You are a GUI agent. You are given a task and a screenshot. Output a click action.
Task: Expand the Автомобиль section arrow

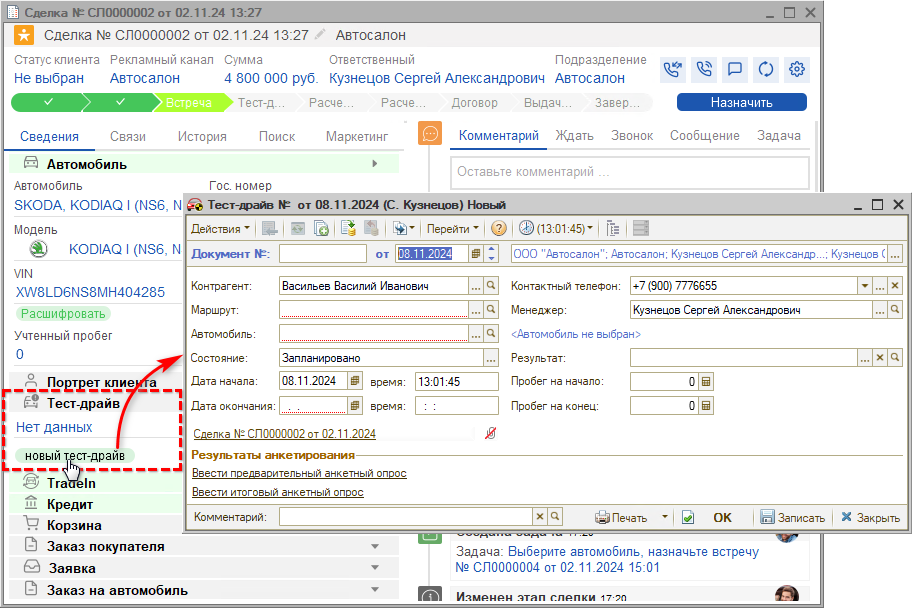(375, 164)
